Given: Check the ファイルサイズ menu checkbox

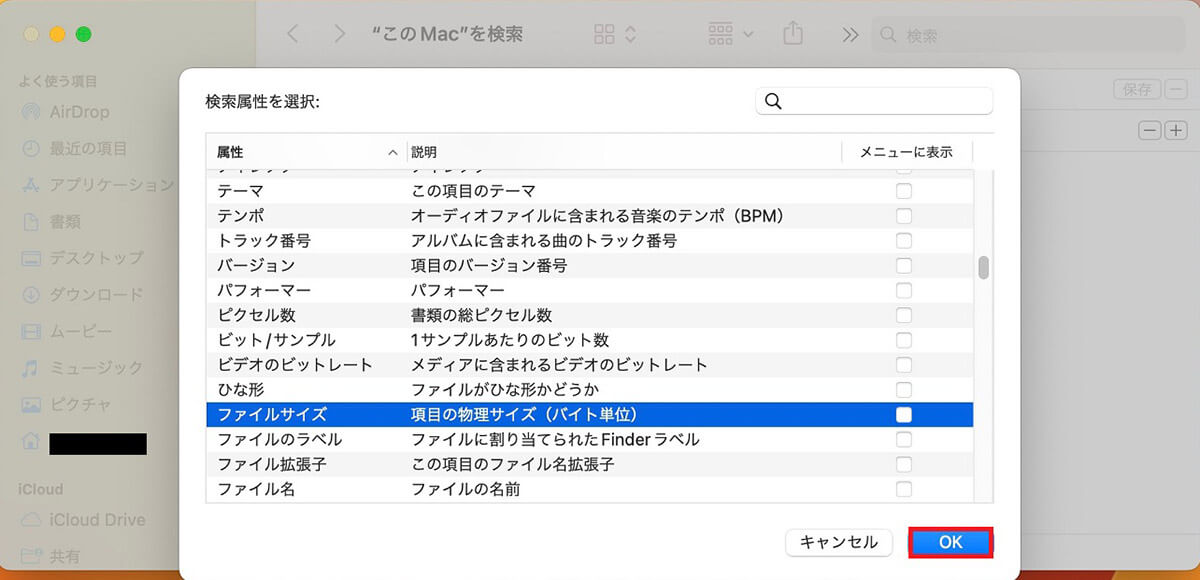Looking at the screenshot, I should [x=904, y=414].
